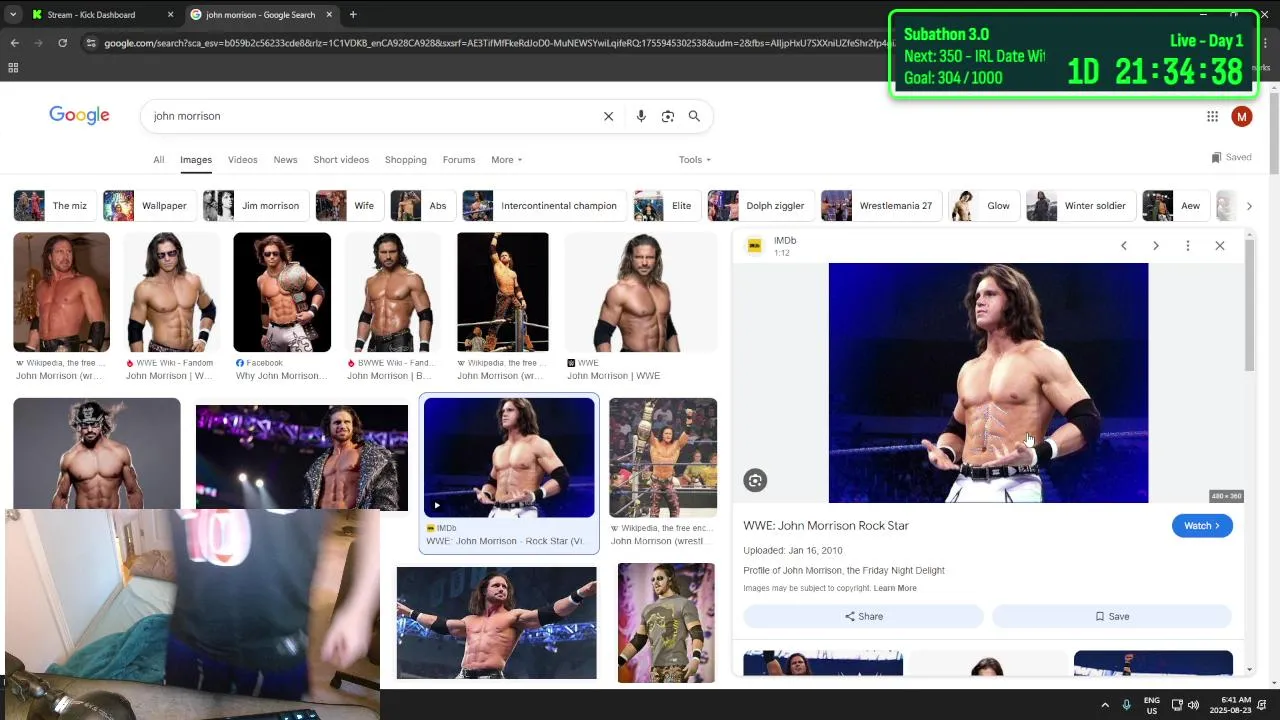
Task: Open the Facebook Why John Morrison thumbnail
Action: (282, 292)
